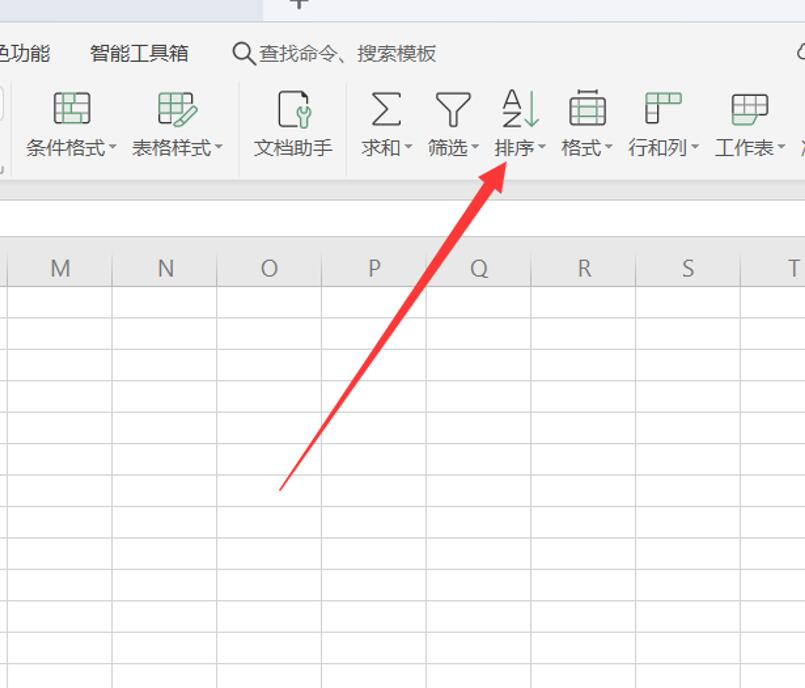
Task: Expand the dropdown arrow beside 排序 label
Action: click(x=542, y=148)
